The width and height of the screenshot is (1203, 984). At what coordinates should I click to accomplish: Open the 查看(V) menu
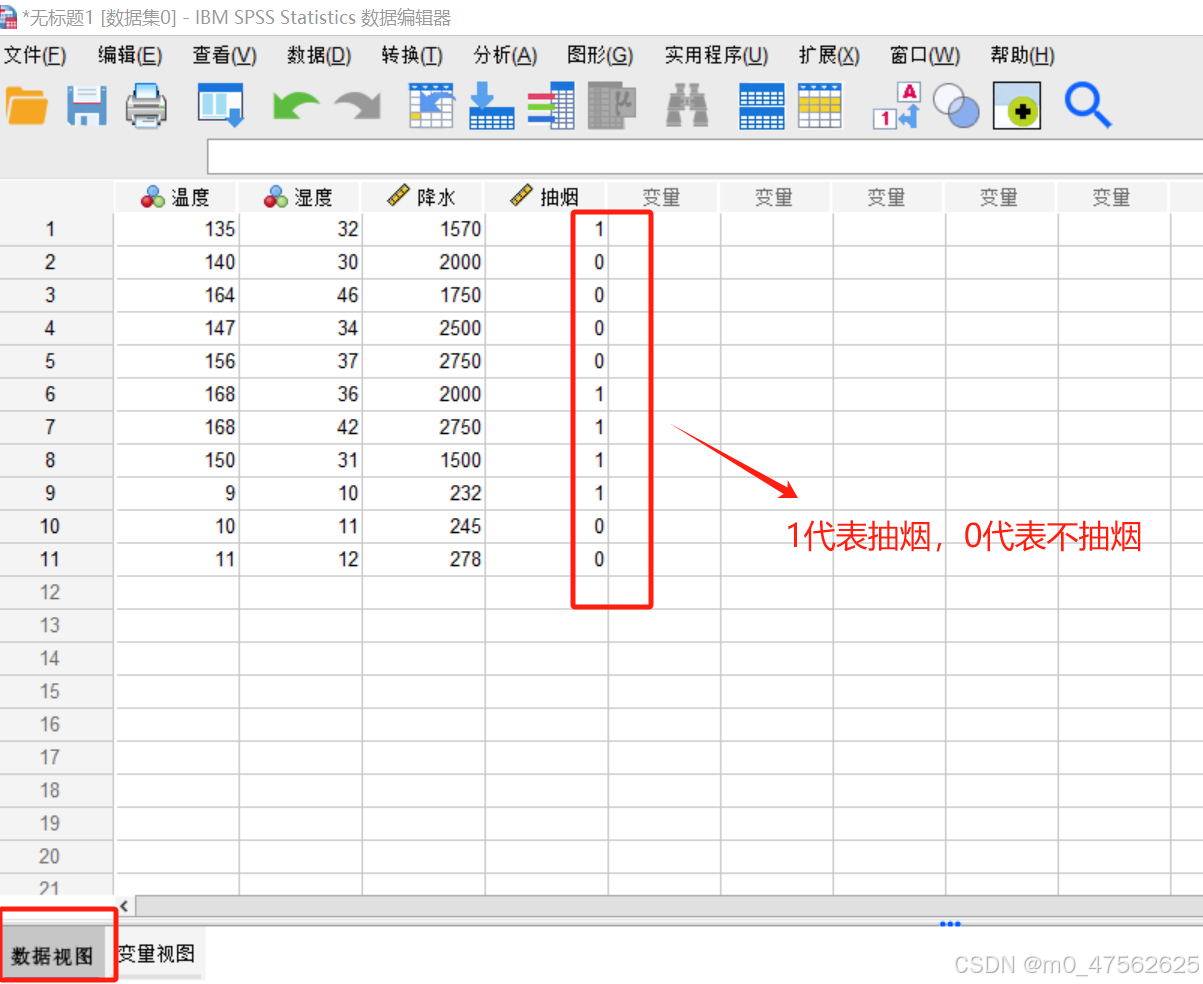(x=224, y=55)
